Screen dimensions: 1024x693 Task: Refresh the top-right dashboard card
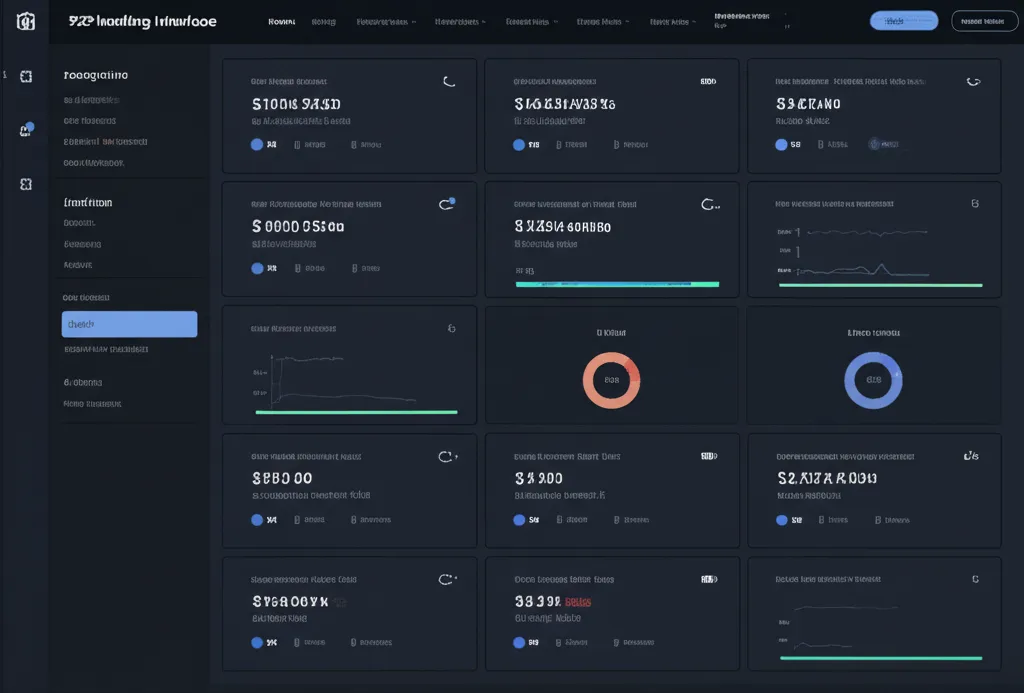pyautogui.click(x=973, y=82)
